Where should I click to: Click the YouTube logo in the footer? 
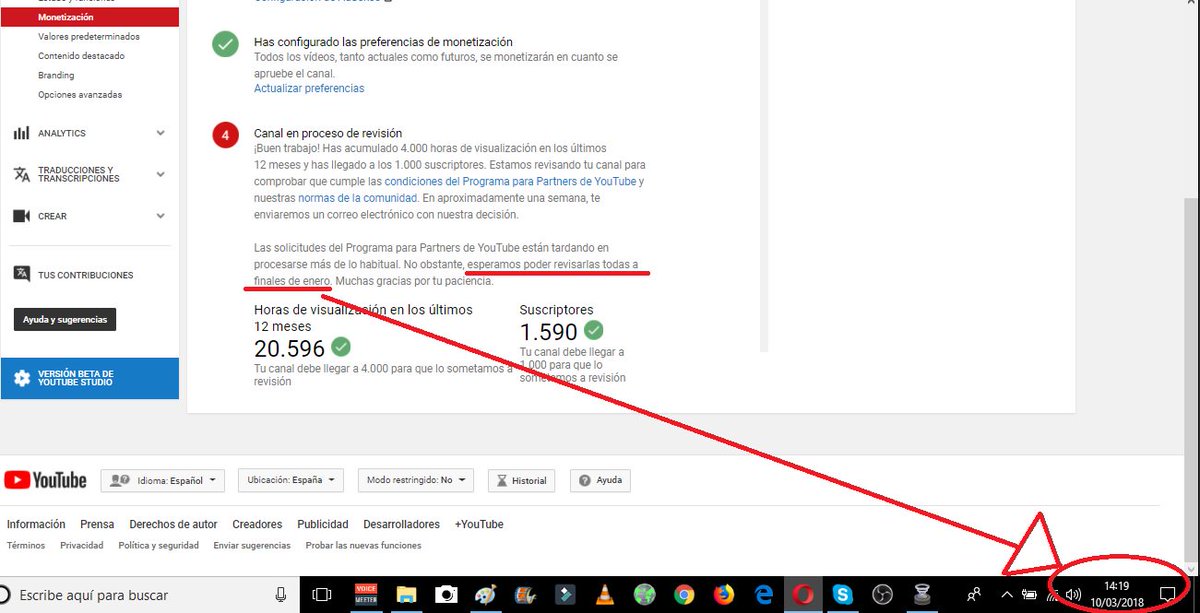click(x=46, y=480)
